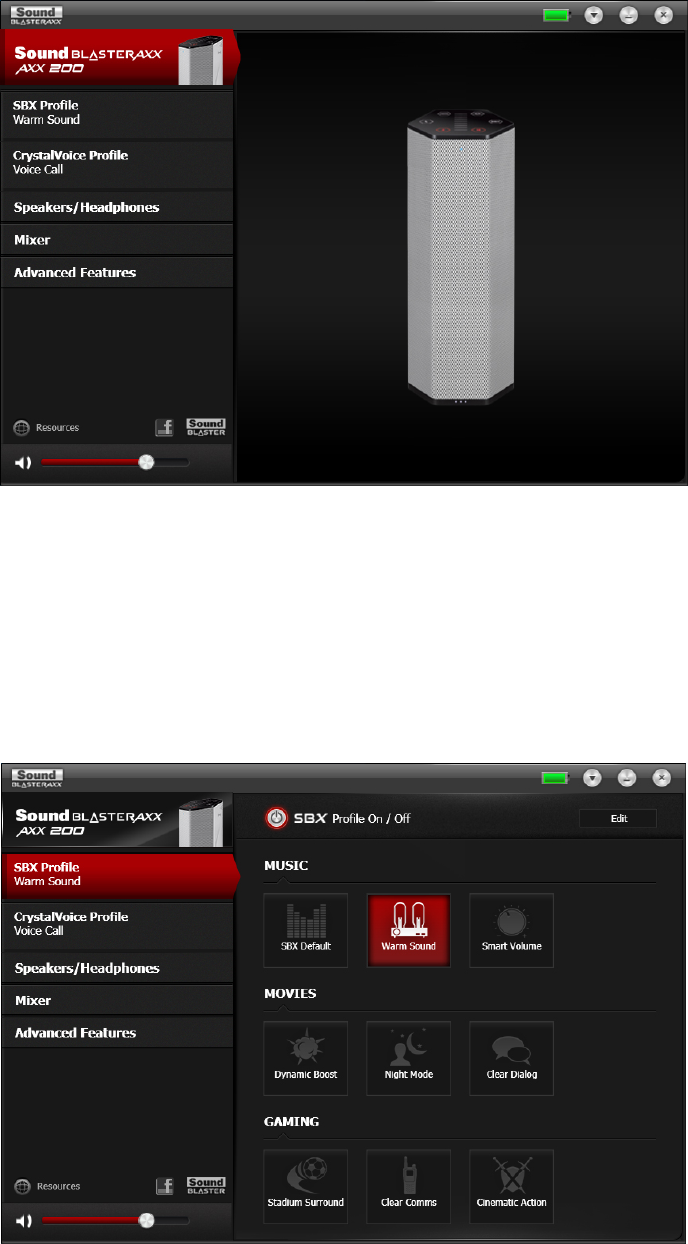This screenshot has width=688, height=1244.
Task: Open Facebook icon in upper window
Action: point(164,428)
